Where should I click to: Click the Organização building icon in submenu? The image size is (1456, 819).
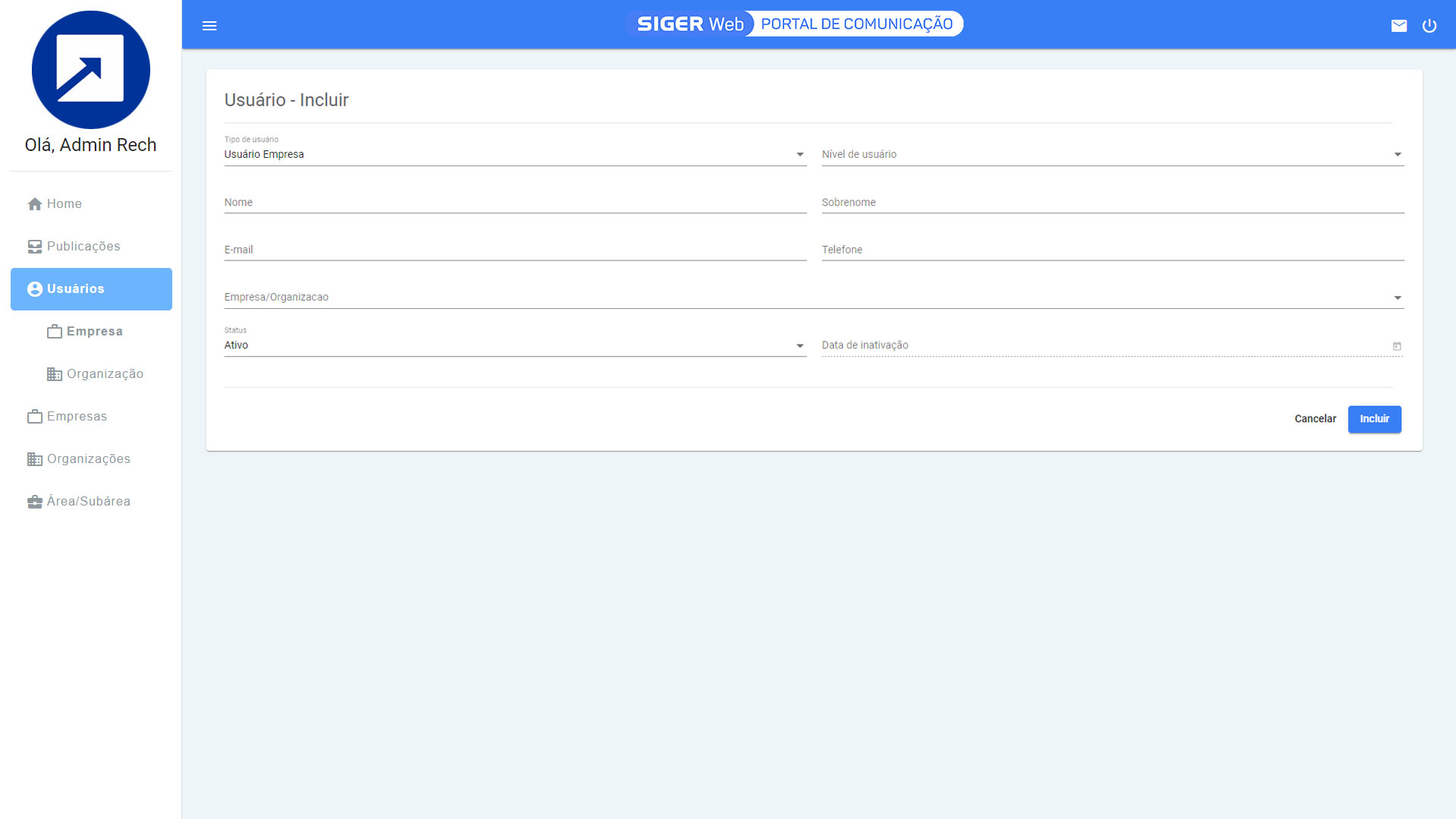55,374
